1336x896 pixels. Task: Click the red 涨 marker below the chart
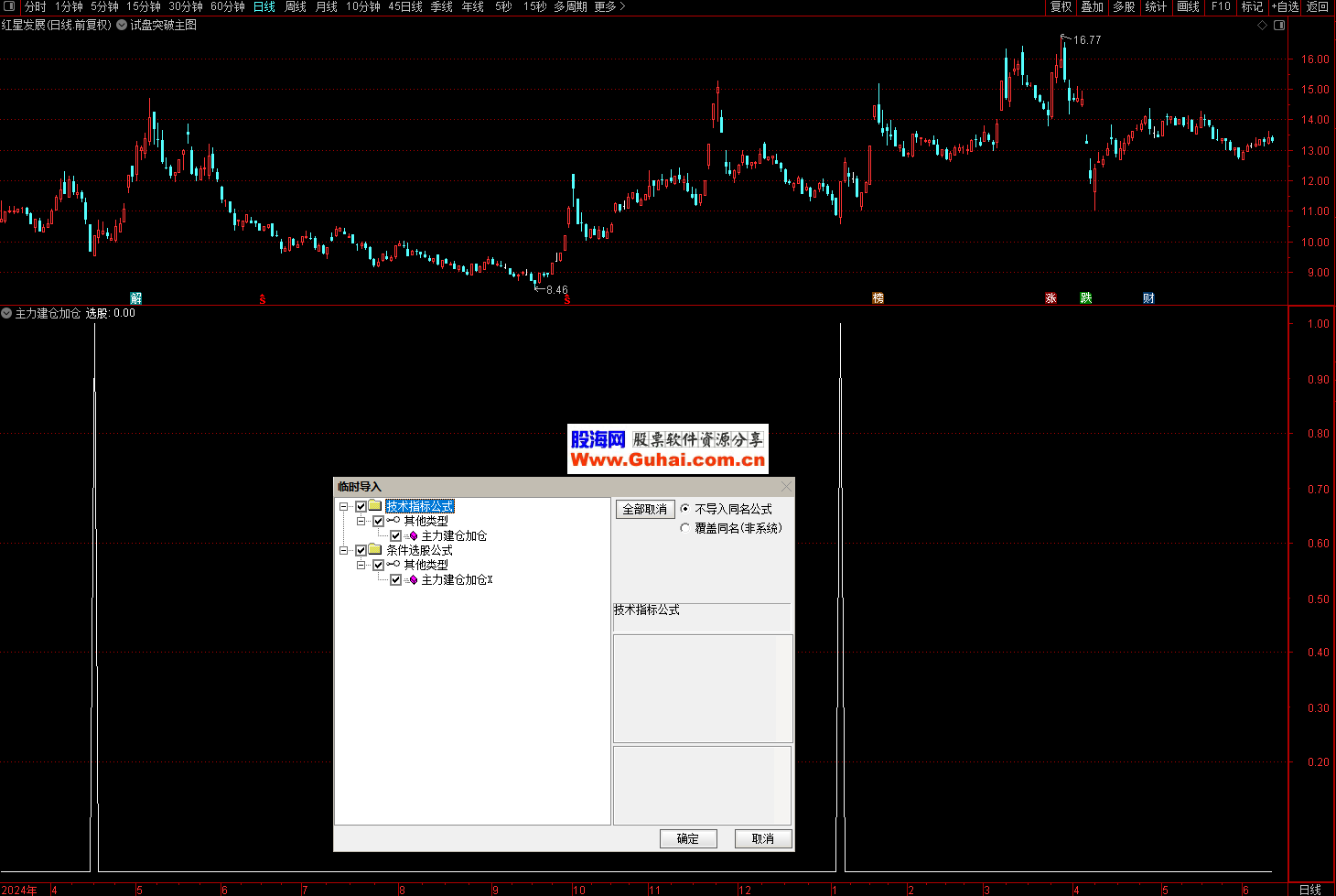[1050, 298]
